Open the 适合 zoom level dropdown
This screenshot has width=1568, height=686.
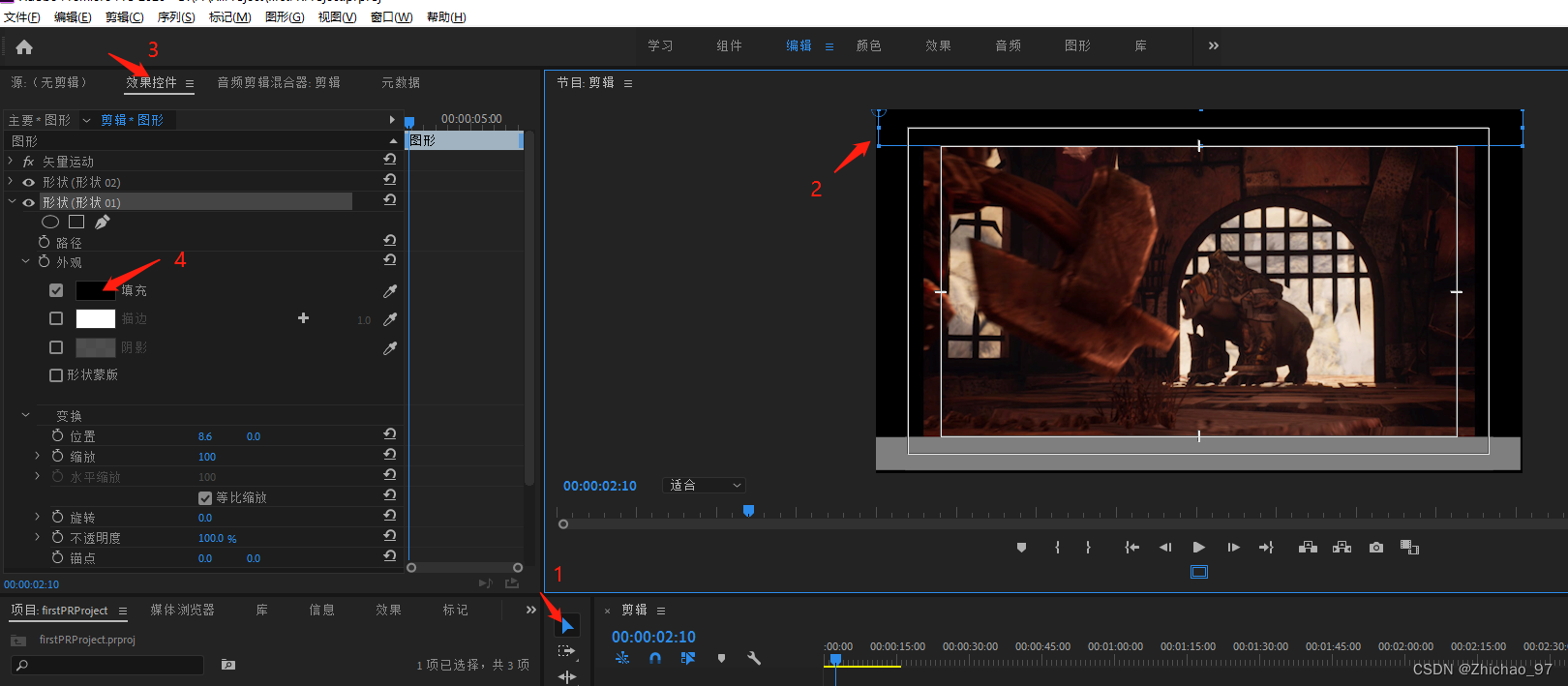point(705,485)
